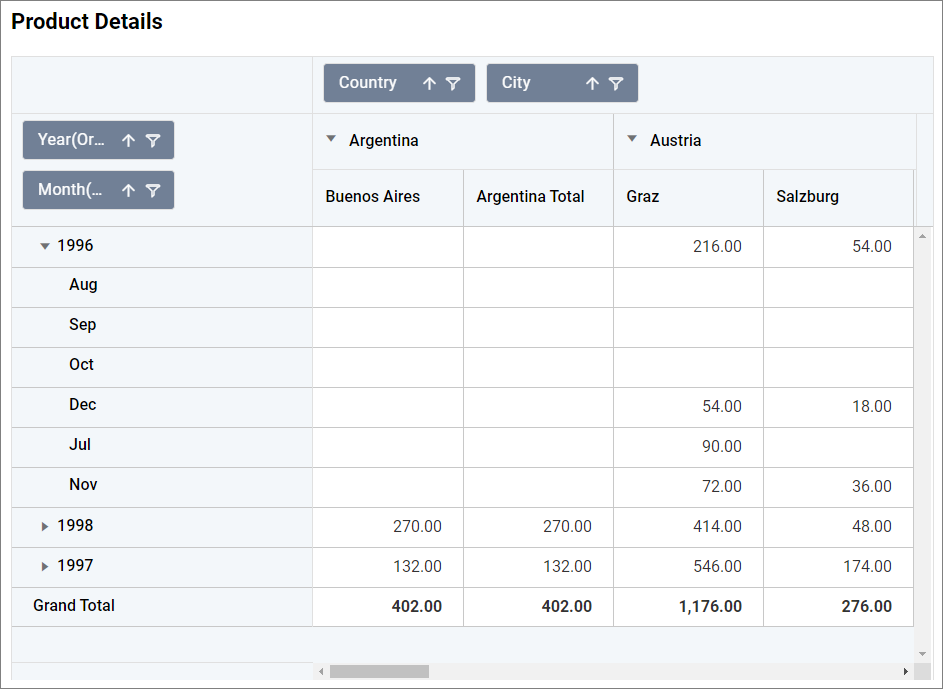Select the Grand Total row header

coord(74,606)
